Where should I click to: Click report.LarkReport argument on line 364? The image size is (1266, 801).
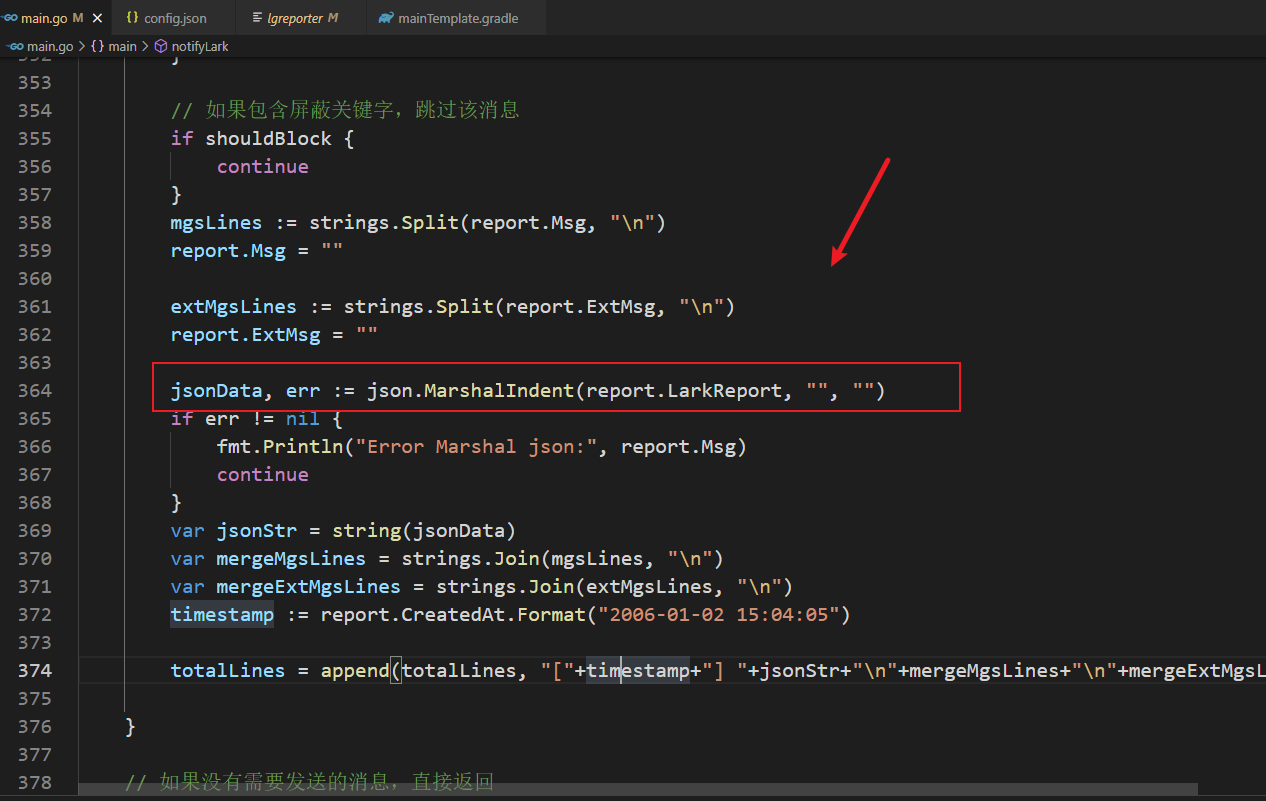(x=683, y=390)
